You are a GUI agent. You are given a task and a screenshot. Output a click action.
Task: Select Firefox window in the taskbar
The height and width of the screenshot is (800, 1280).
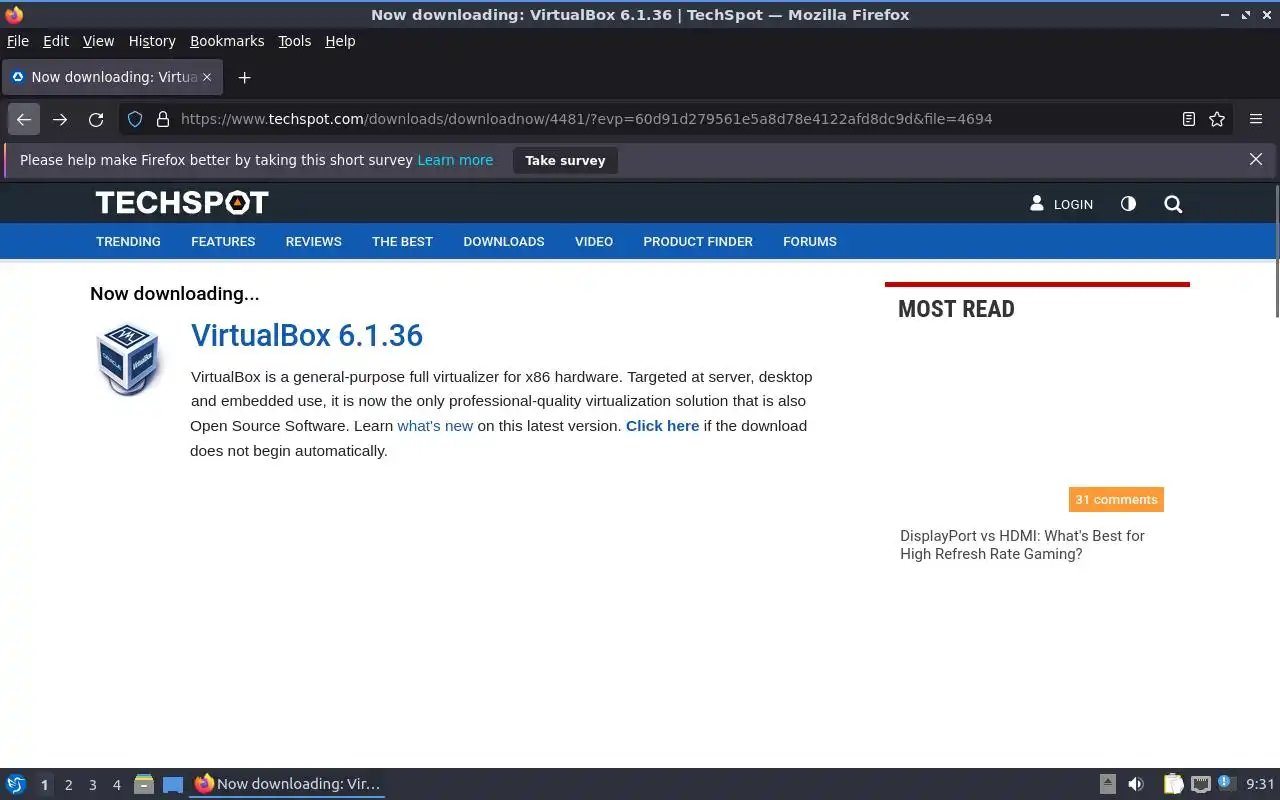[287, 784]
